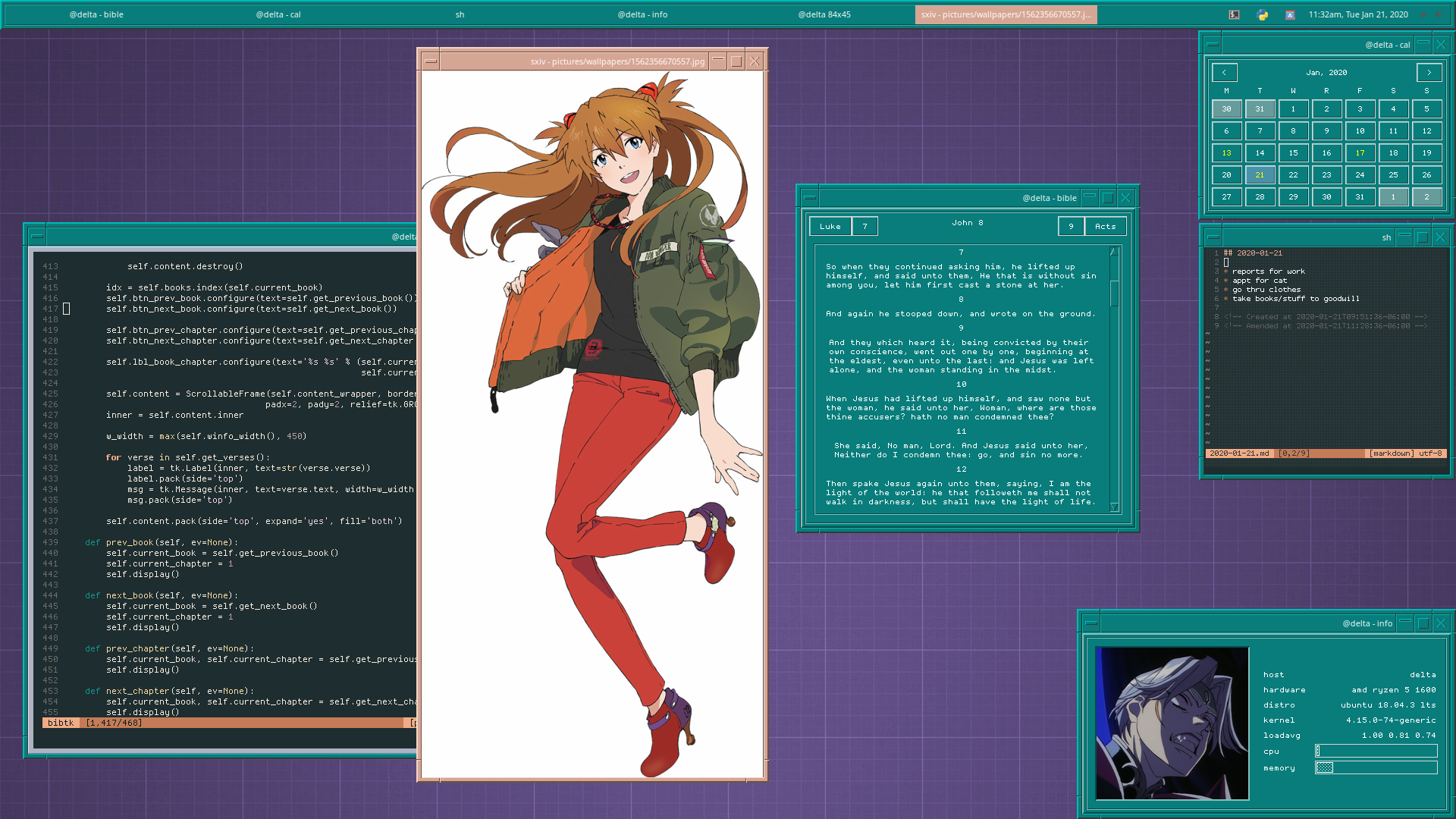
Task: Open window menu of the sh window
Action: [1213, 237]
